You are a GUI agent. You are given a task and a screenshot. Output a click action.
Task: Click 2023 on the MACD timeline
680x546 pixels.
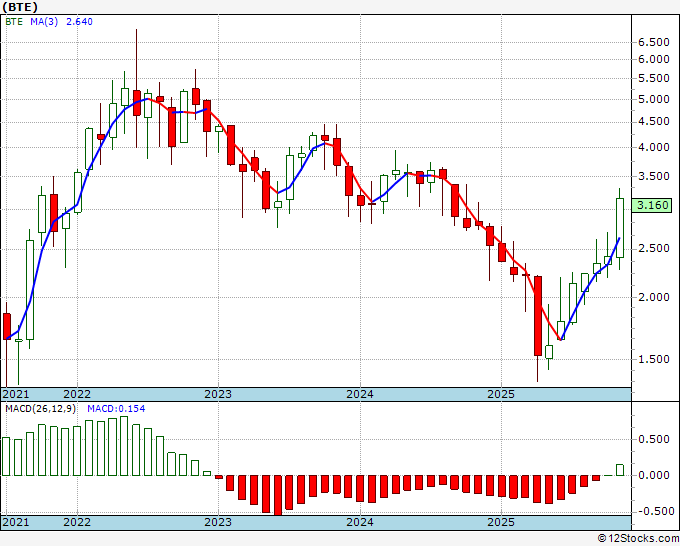tap(218, 522)
